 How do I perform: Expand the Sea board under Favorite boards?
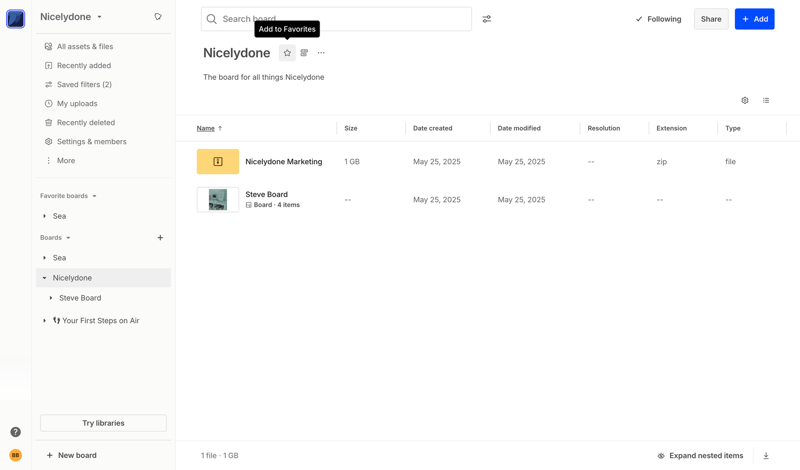pyautogui.click(x=44, y=216)
